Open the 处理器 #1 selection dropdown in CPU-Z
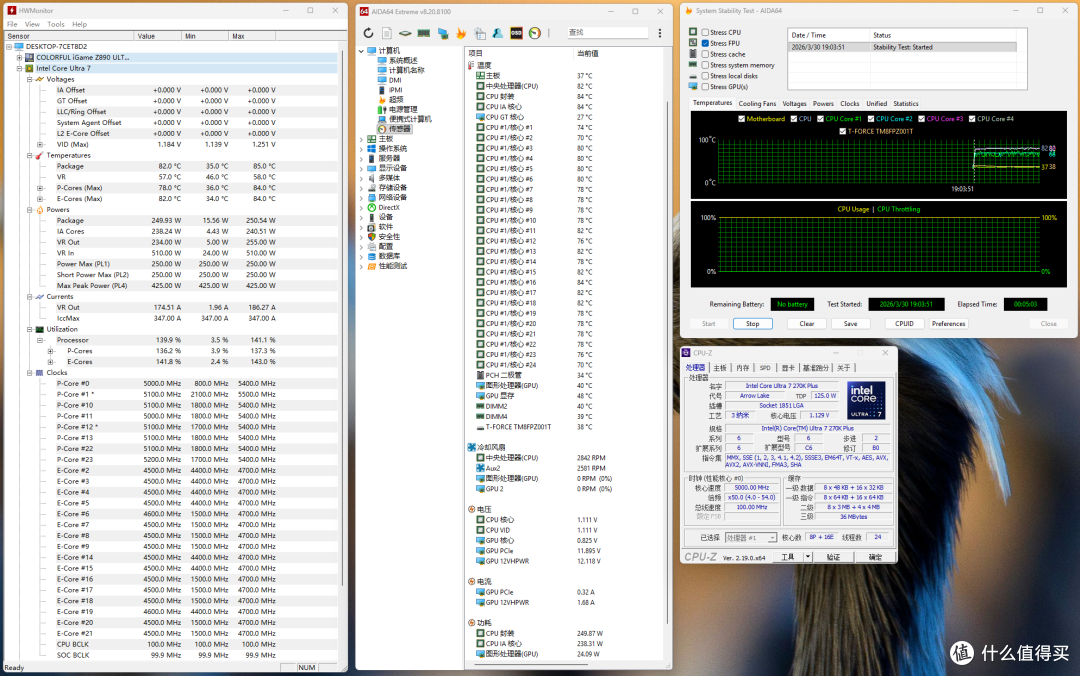Viewport: 1080px width, 676px height. pyautogui.click(x=751, y=537)
